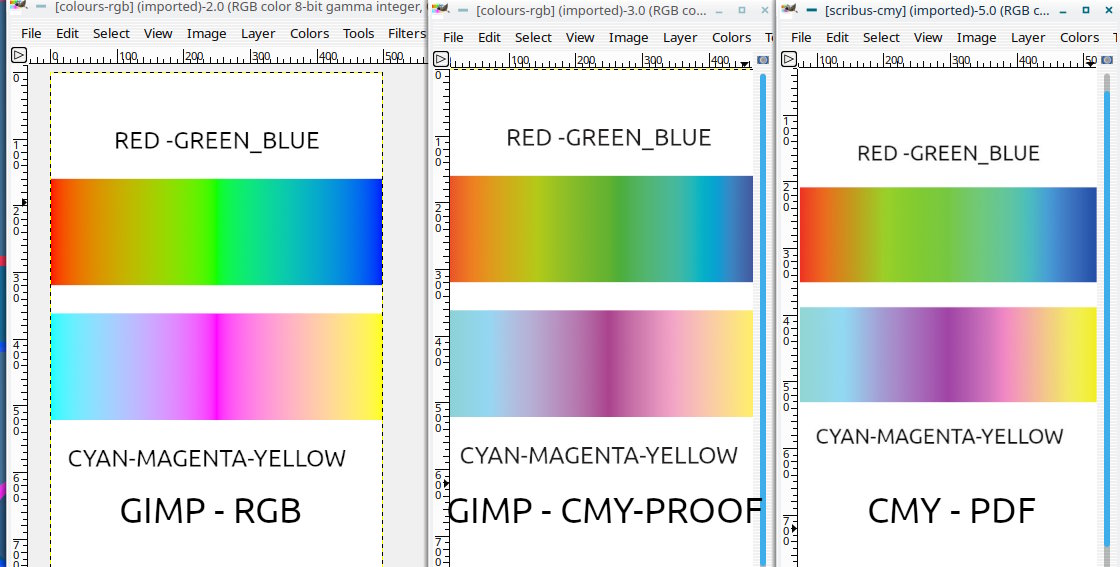Open Colors menu in scribus-cmy window
This screenshot has width=1120, height=567.
(1079, 37)
